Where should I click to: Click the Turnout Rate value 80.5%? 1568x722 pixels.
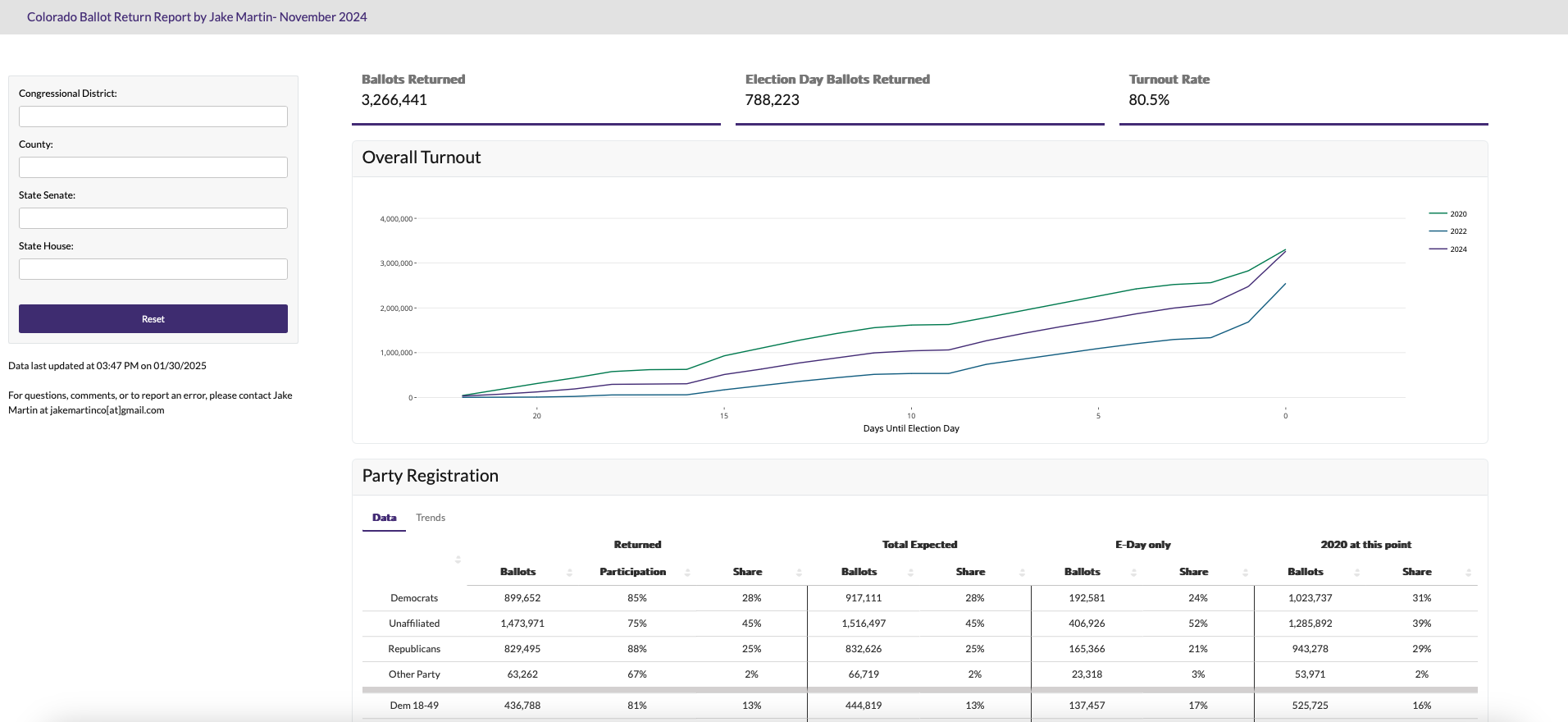pyautogui.click(x=1149, y=100)
